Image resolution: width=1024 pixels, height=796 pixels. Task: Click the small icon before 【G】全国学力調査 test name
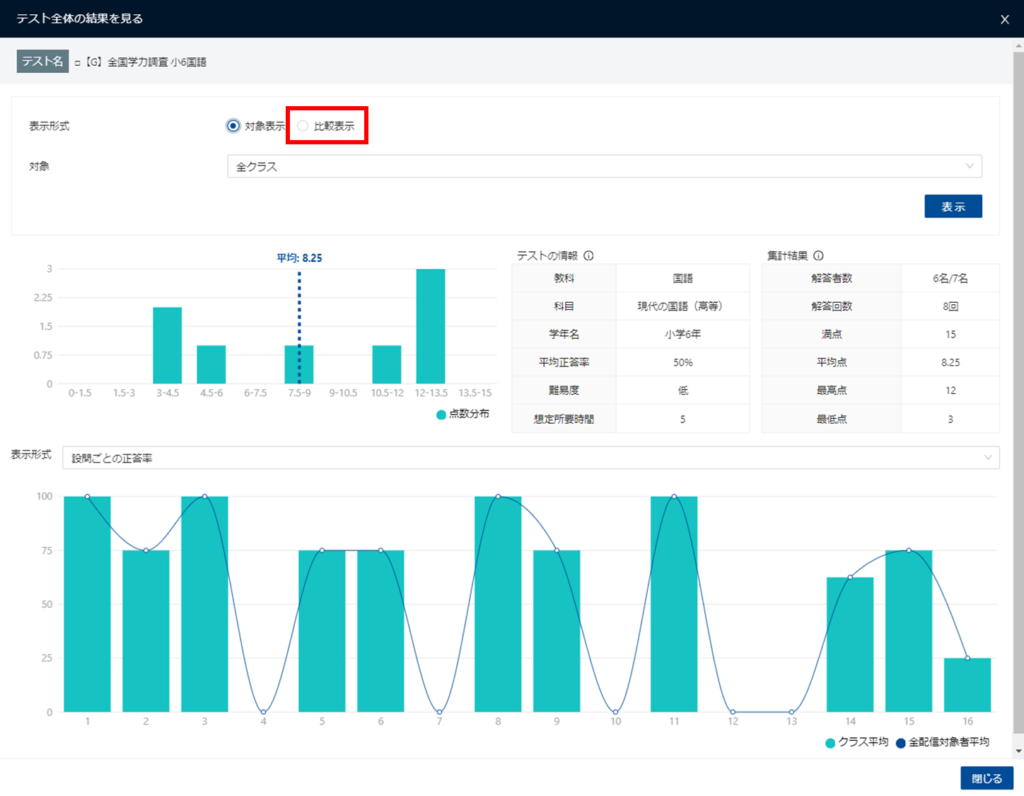77,63
